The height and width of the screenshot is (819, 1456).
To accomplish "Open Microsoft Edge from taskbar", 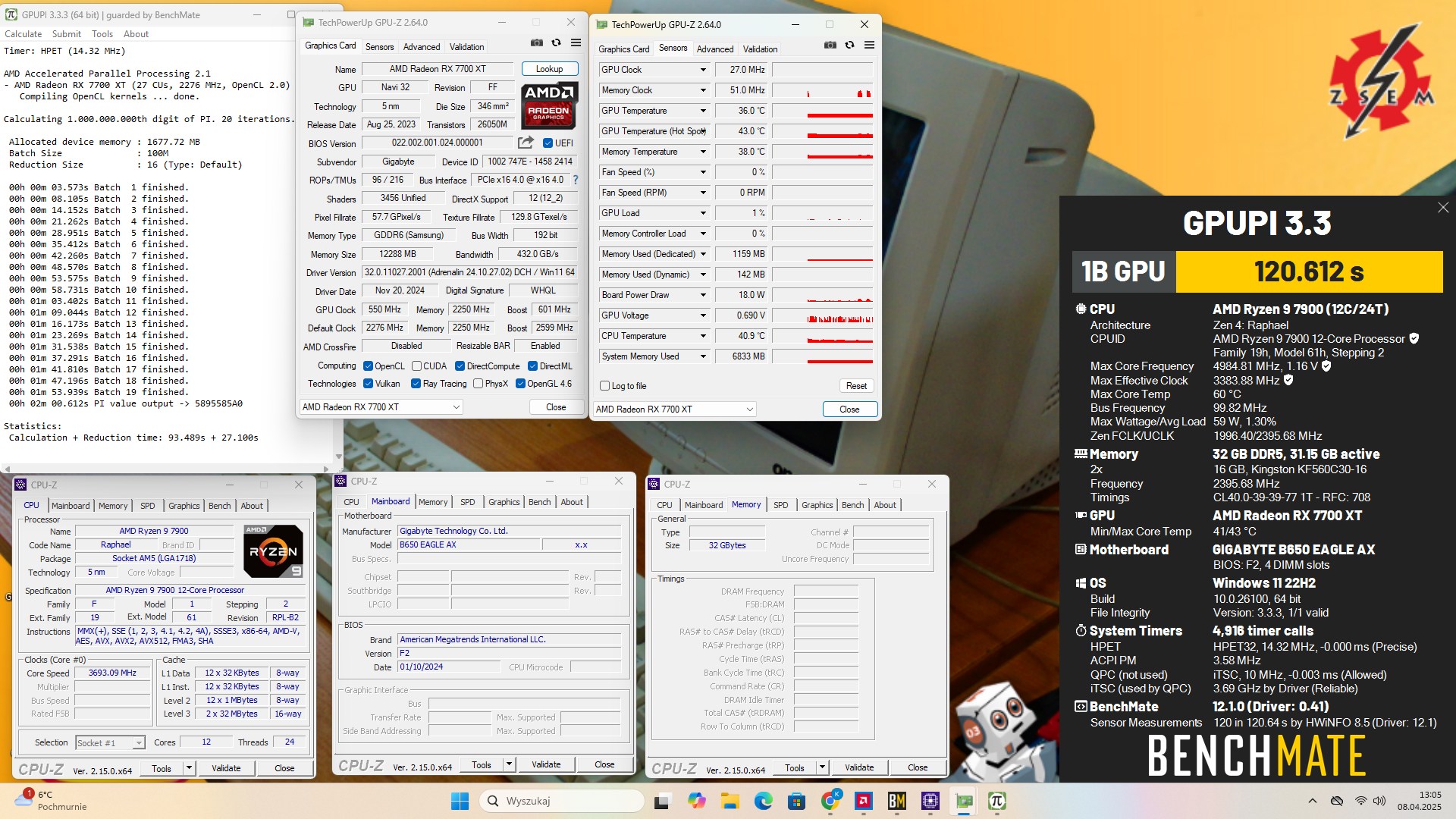I will tap(763, 801).
